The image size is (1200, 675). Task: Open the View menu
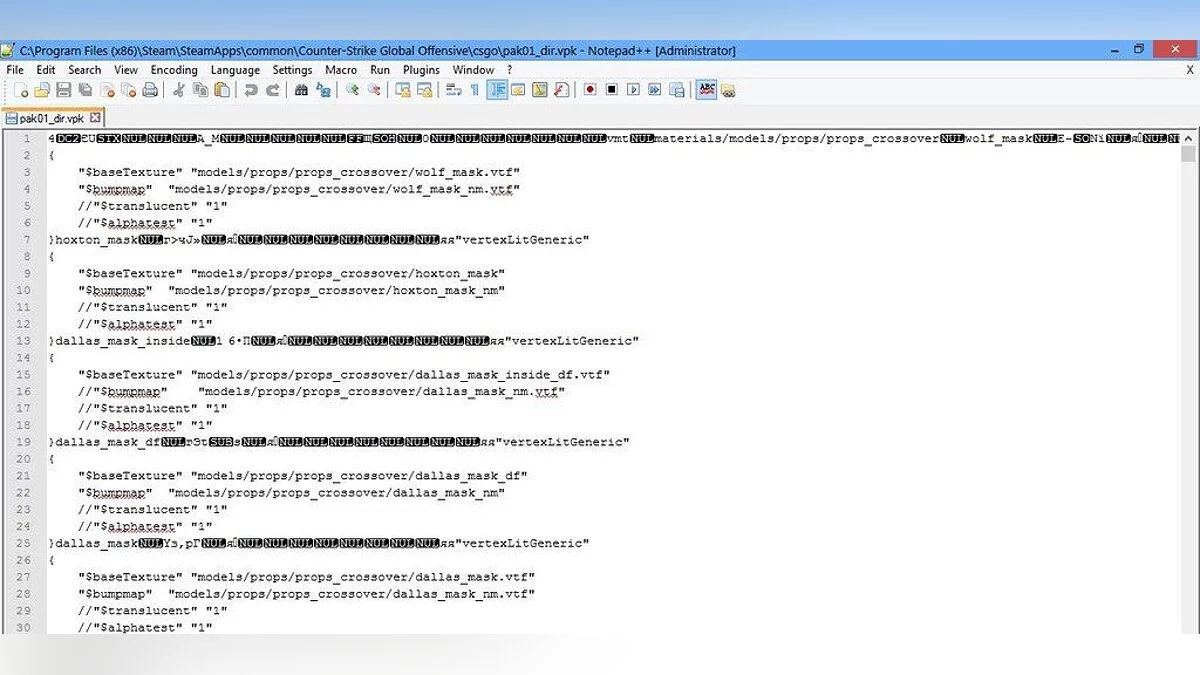tap(126, 70)
